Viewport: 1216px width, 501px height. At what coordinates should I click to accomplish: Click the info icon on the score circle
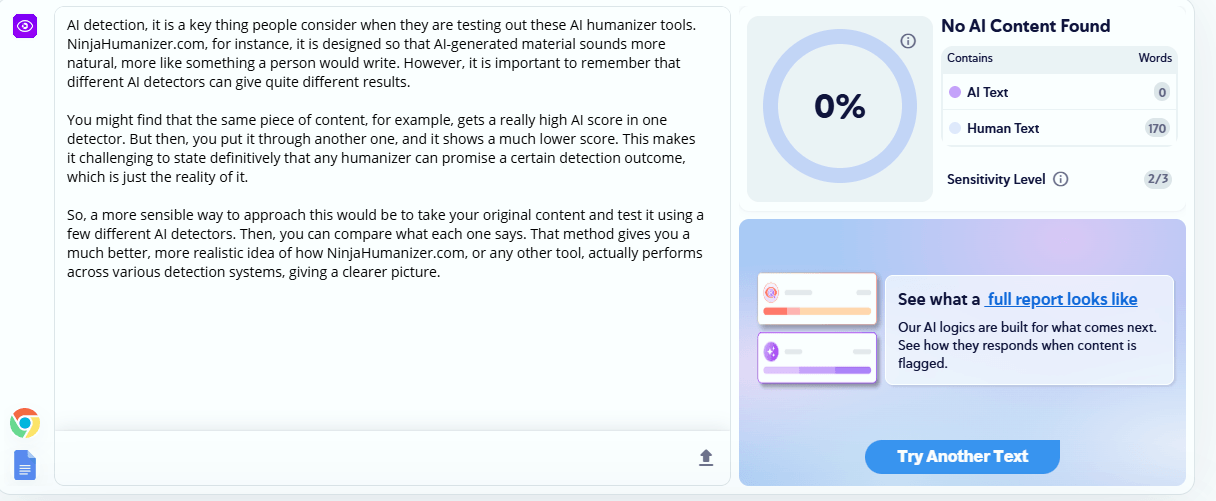click(x=908, y=41)
